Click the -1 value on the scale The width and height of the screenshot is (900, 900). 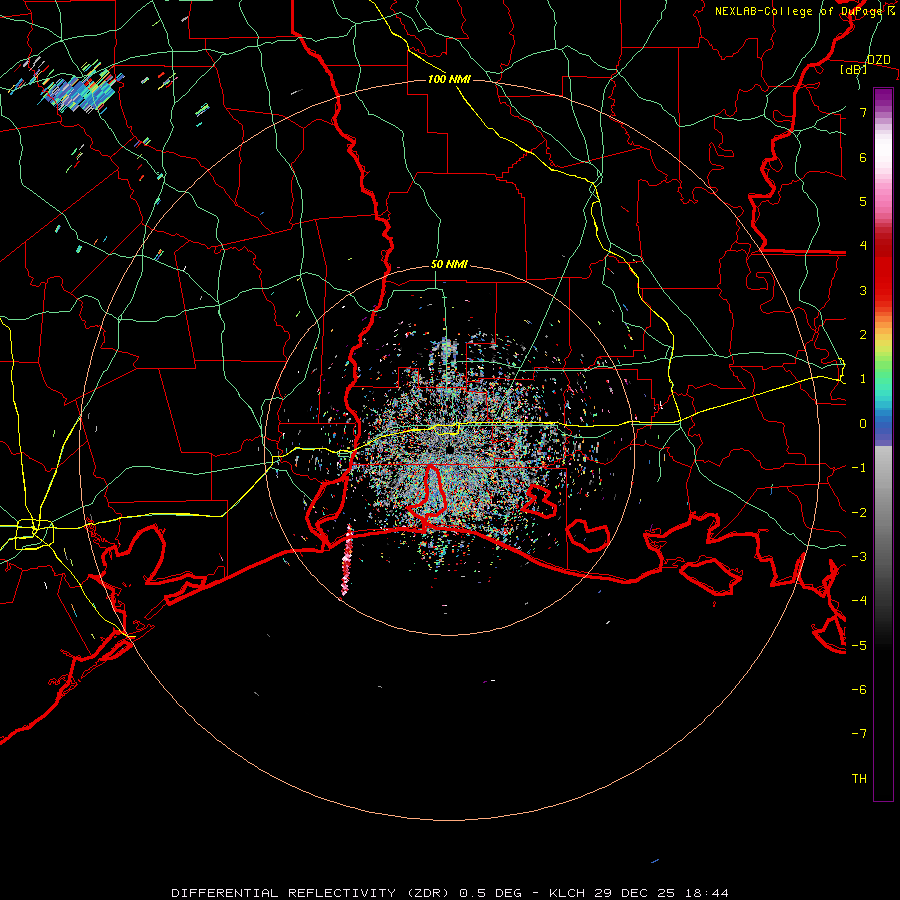coord(859,468)
